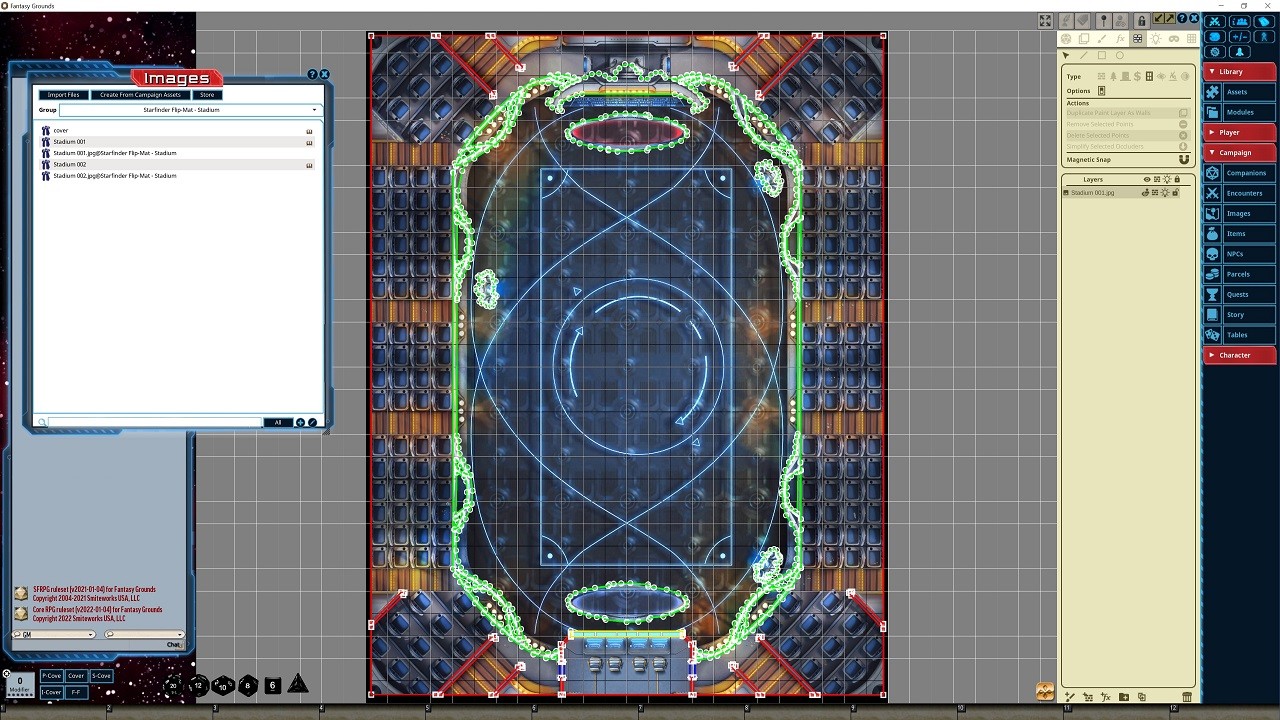Click the Store button in the Images window

206,95
